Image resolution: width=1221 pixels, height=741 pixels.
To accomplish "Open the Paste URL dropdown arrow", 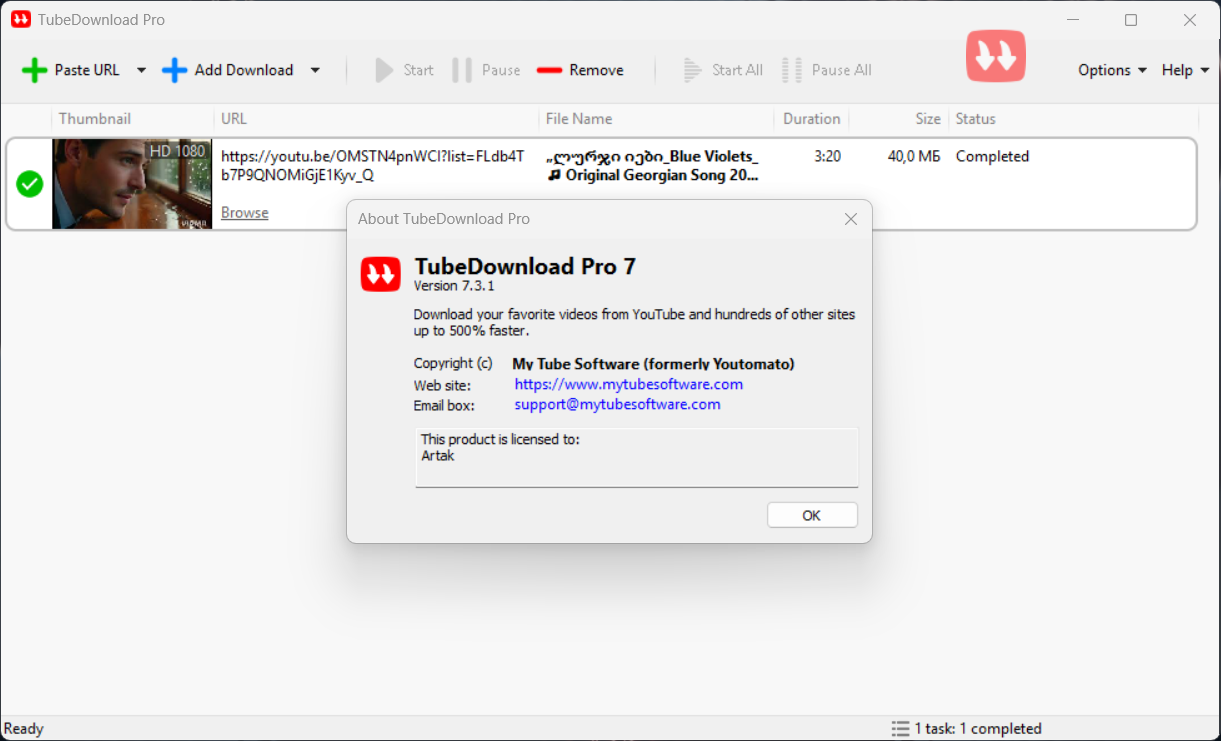I will pos(141,70).
